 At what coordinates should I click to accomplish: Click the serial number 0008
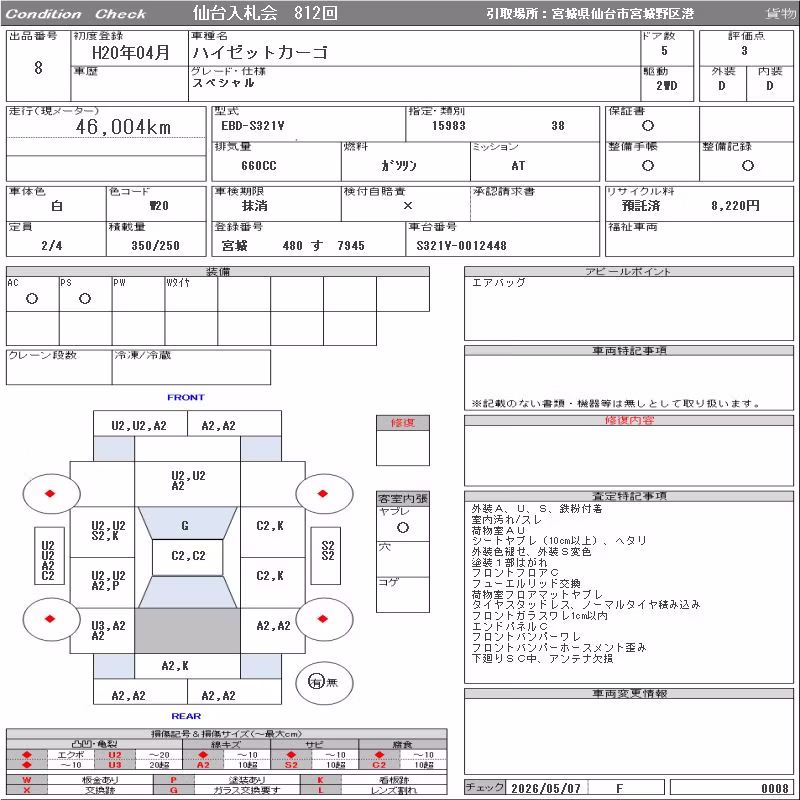point(774,788)
